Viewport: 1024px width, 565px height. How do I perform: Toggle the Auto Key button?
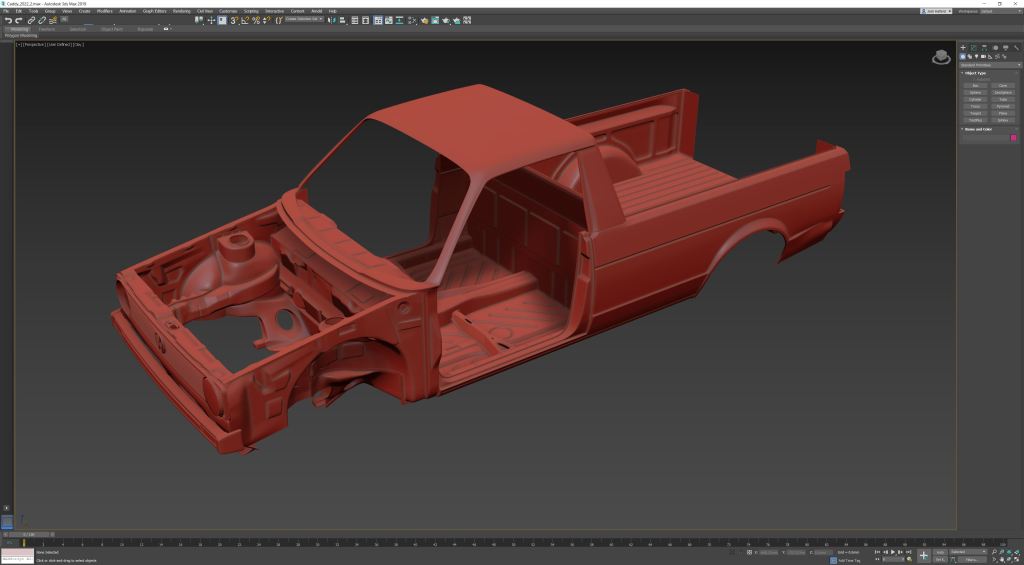coord(941,552)
